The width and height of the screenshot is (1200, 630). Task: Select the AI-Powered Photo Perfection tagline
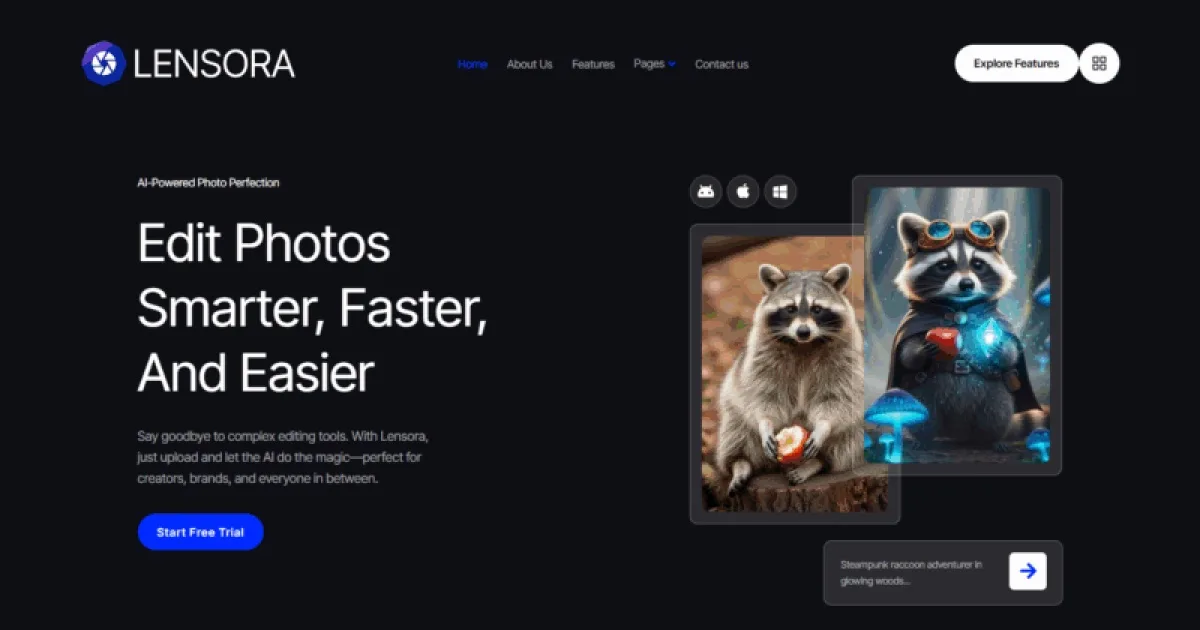pyautogui.click(x=208, y=183)
